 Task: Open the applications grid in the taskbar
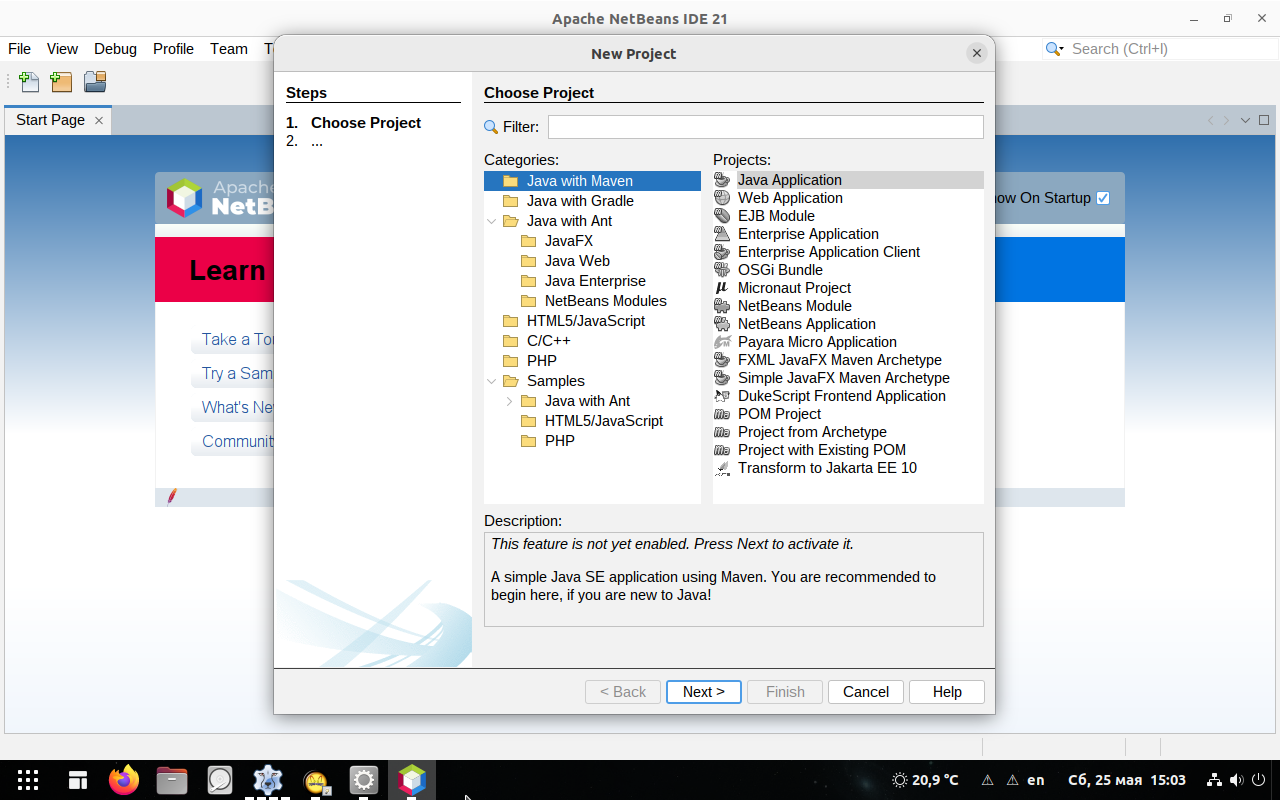click(28, 780)
